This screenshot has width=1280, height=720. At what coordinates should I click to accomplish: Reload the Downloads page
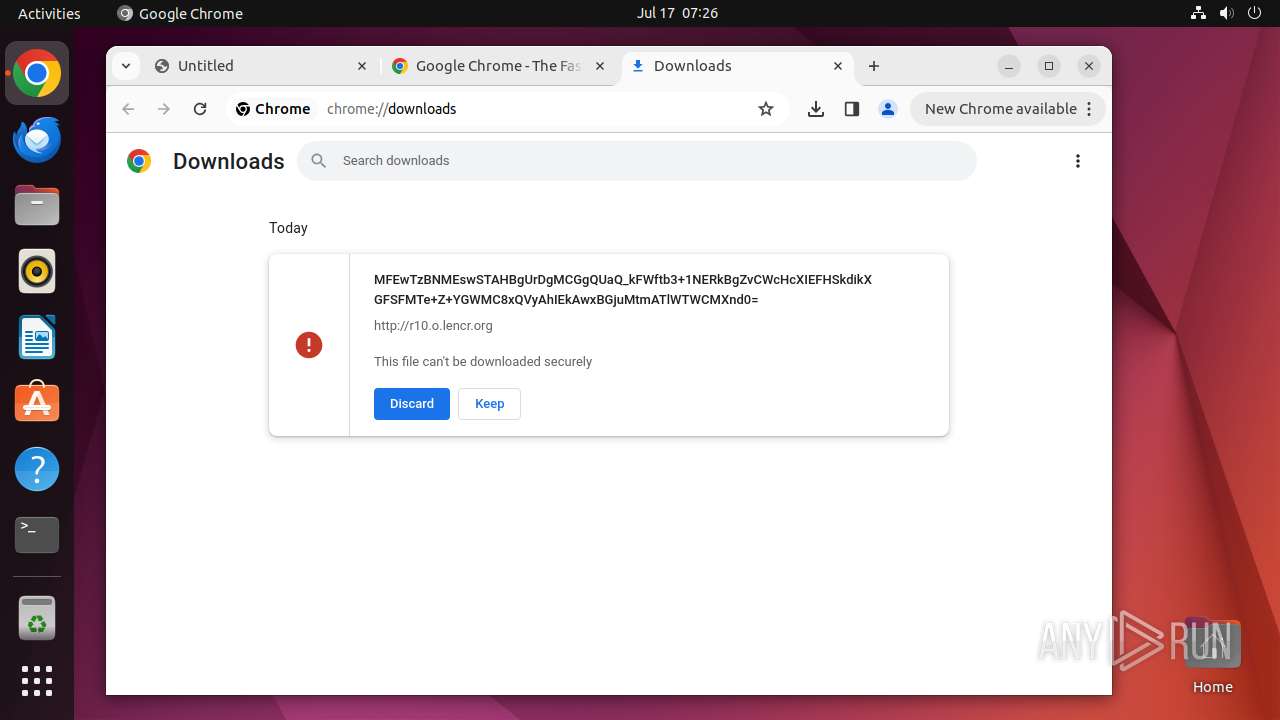point(200,109)
